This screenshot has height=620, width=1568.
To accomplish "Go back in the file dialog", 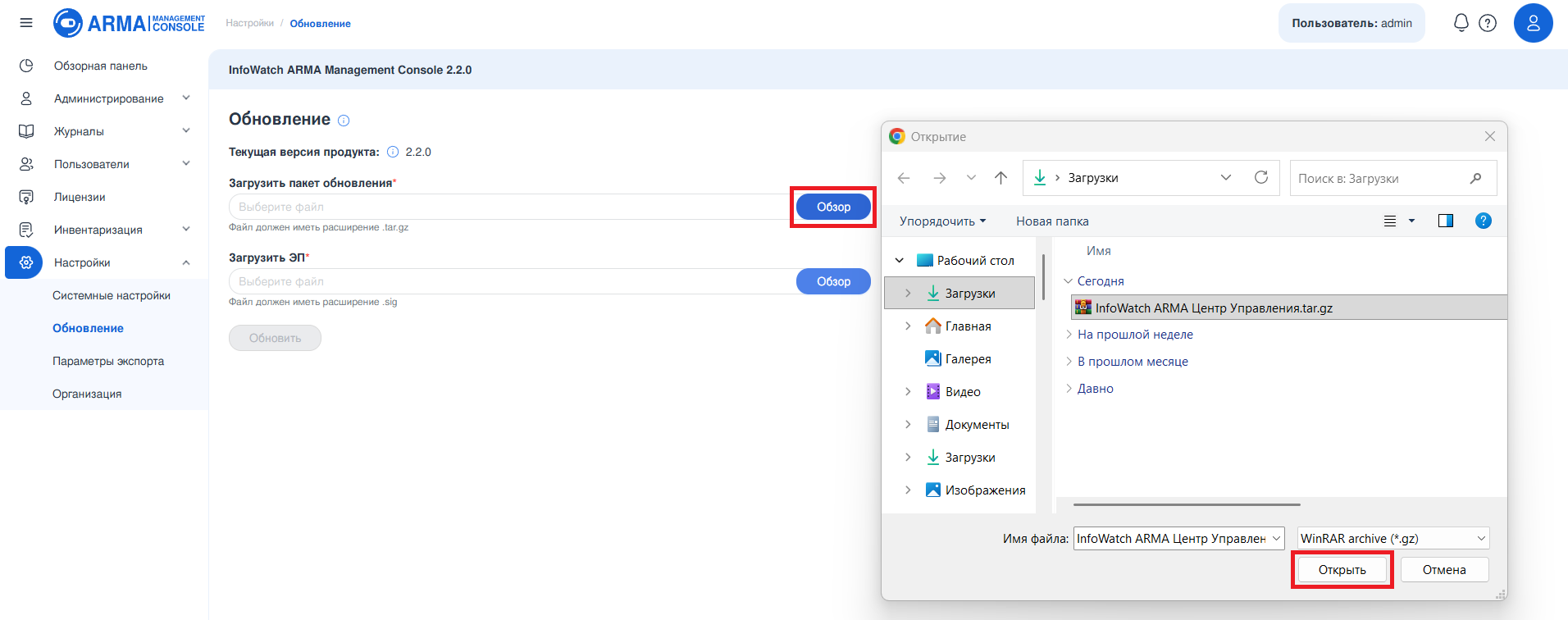I will point(904,178).
